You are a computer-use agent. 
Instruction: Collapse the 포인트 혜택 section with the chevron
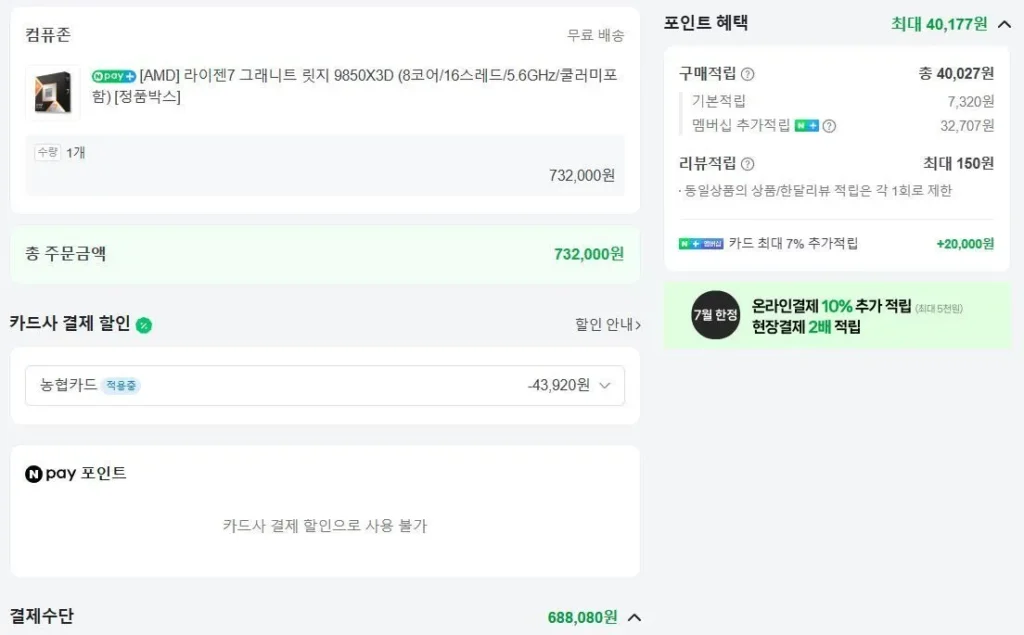tap(1004, 24)
